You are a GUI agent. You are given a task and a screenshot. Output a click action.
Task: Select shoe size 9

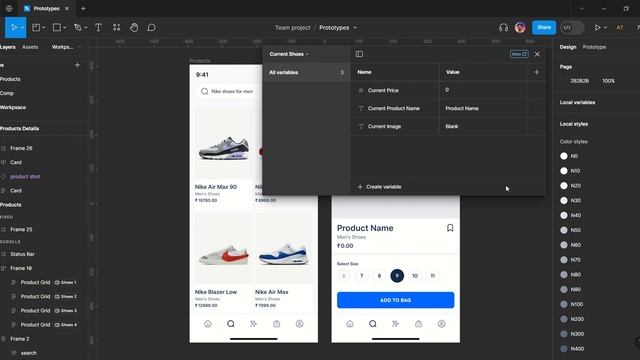(397, 276)
